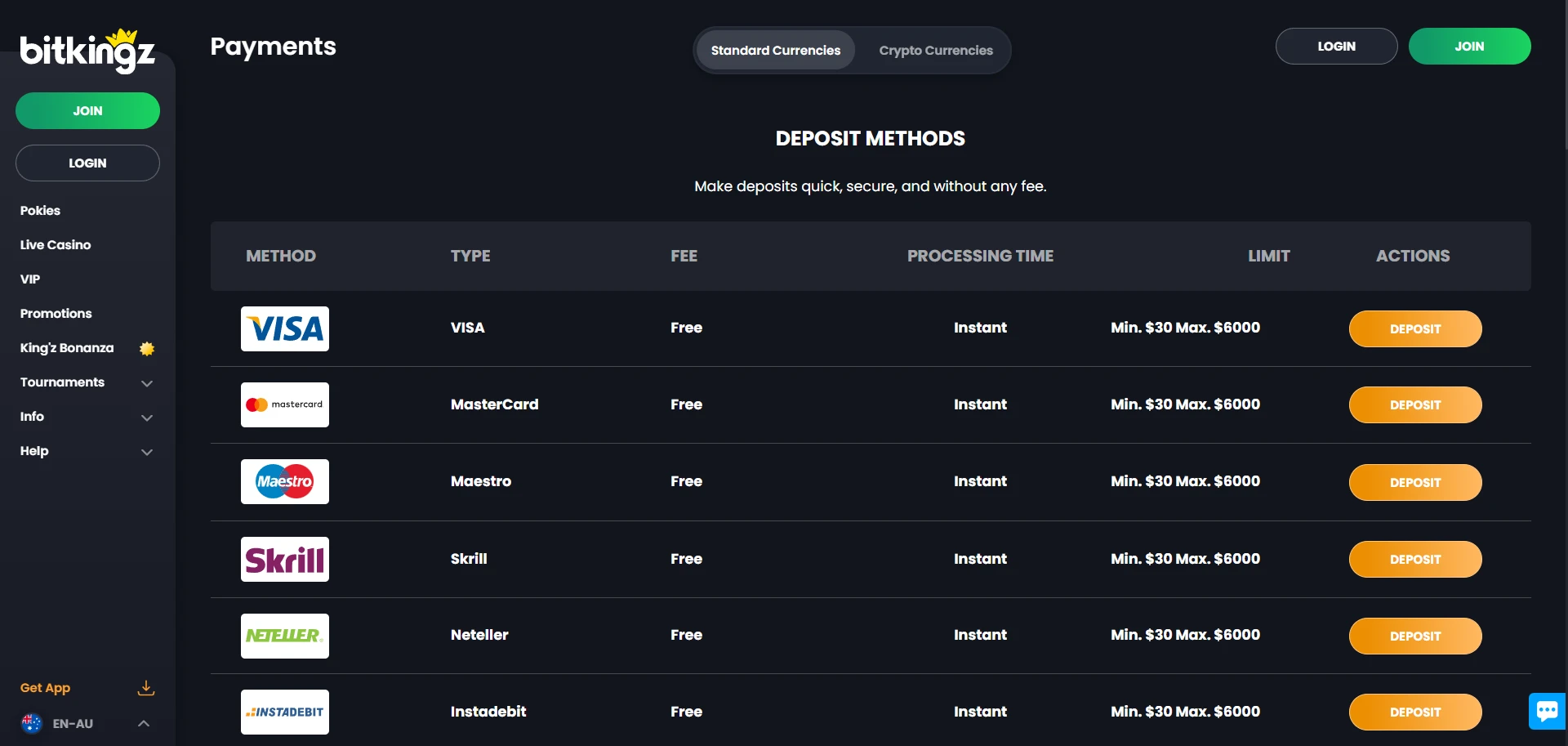Click the TYPE column header

coord(470,256)
